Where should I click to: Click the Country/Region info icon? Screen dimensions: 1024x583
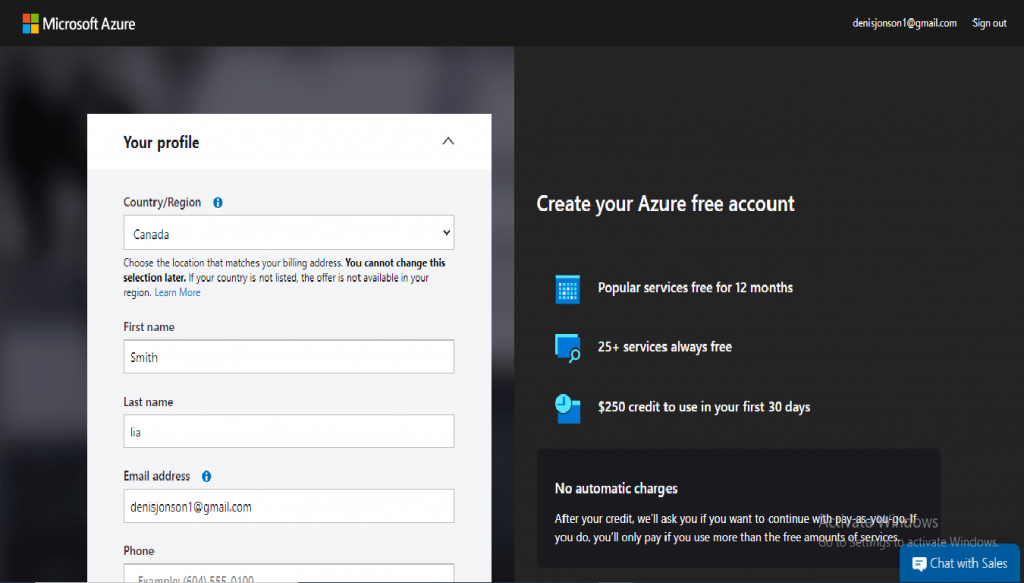[x=218, y=202]
